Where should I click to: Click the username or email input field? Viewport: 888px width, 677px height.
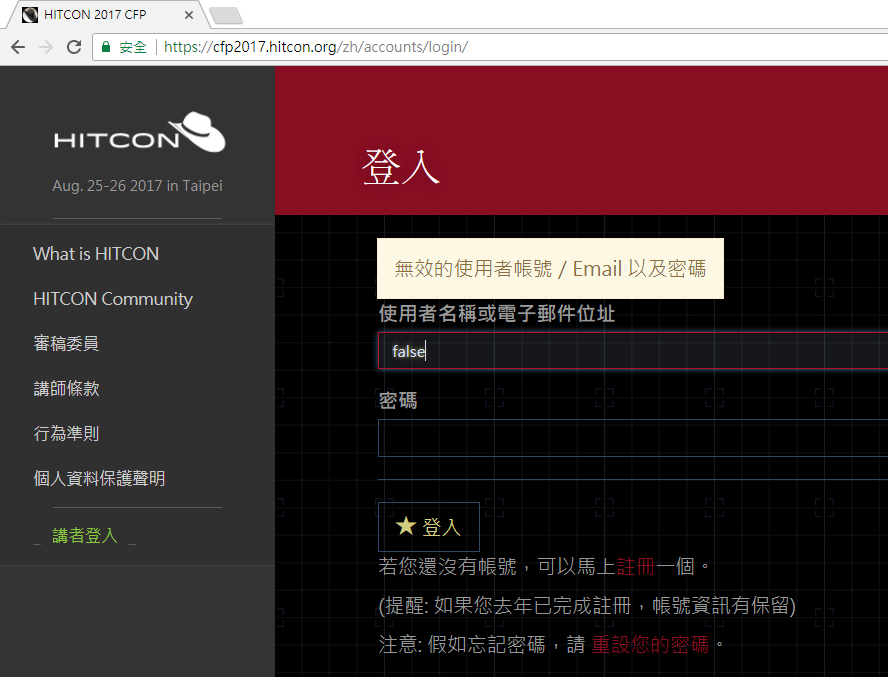pyautogui.click(x=633, y=351)
